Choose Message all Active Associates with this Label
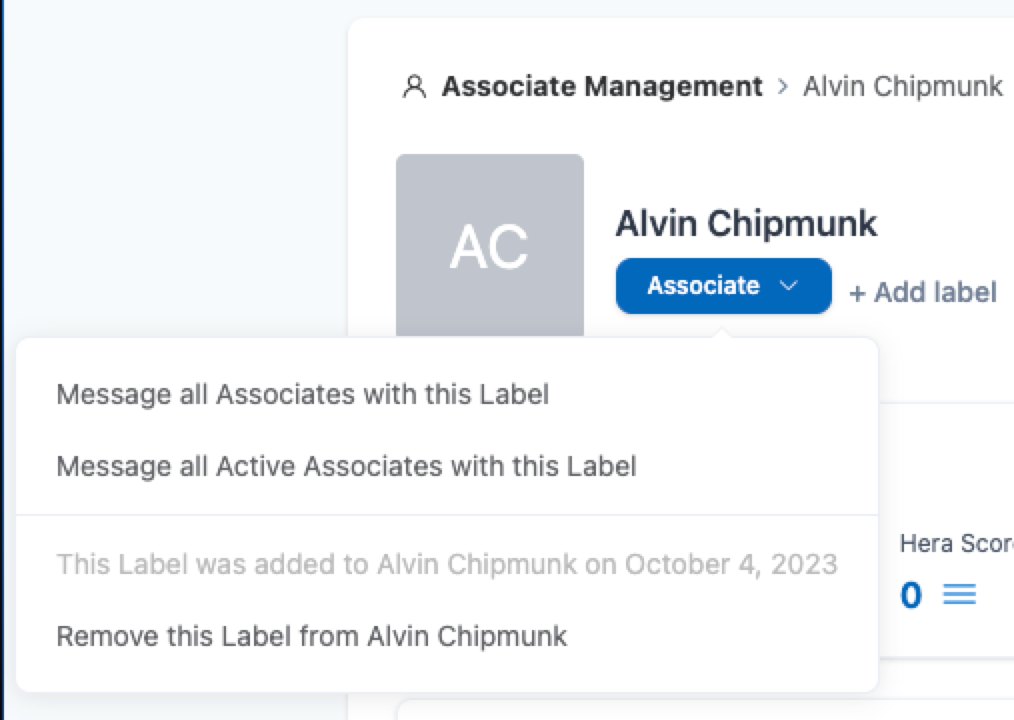 [x=346, y=466]
